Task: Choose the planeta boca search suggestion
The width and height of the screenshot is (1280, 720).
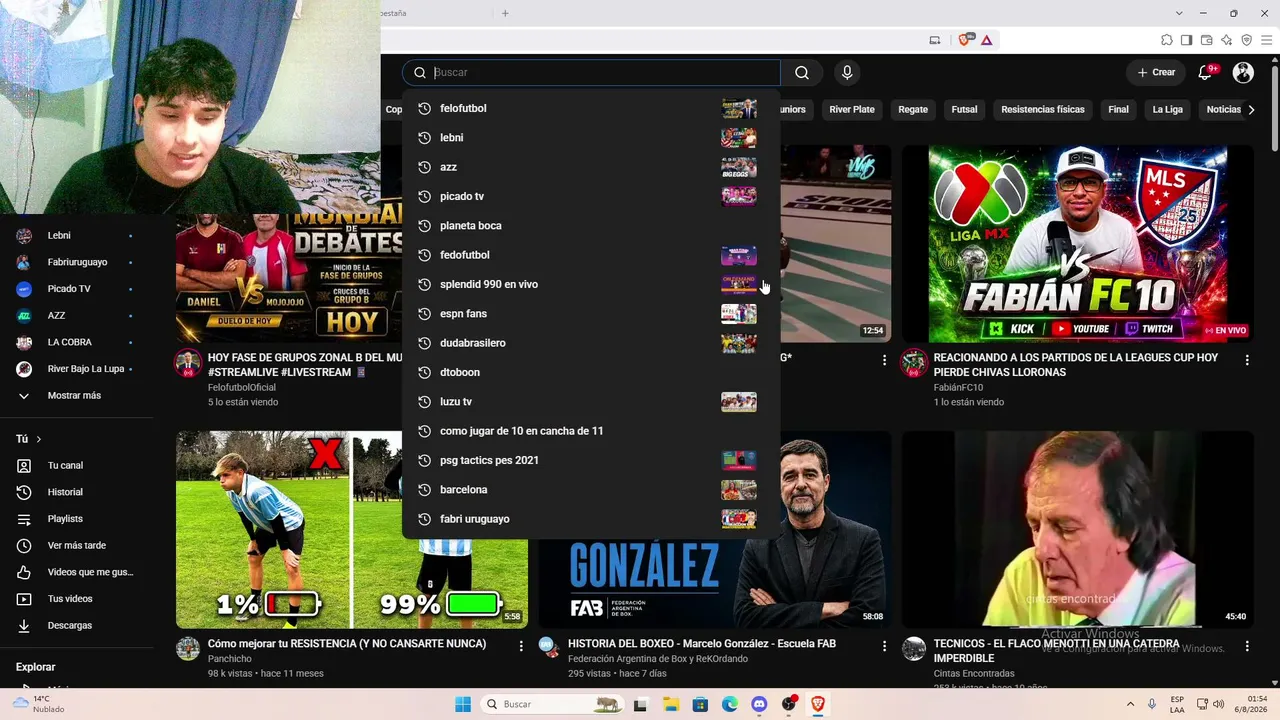Action: (591, 225)
